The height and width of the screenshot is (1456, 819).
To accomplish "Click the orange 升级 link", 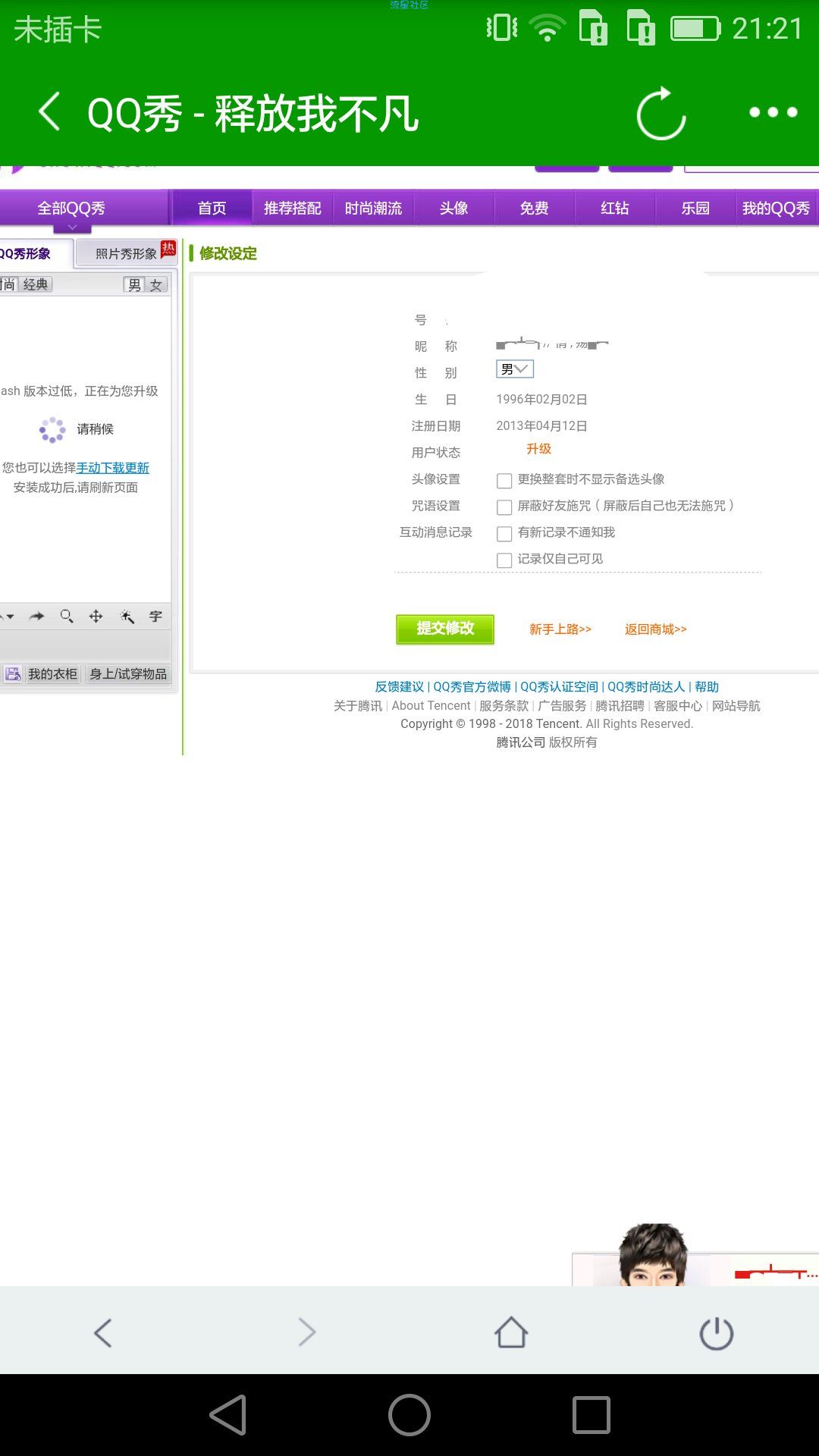I will point(539,449).
